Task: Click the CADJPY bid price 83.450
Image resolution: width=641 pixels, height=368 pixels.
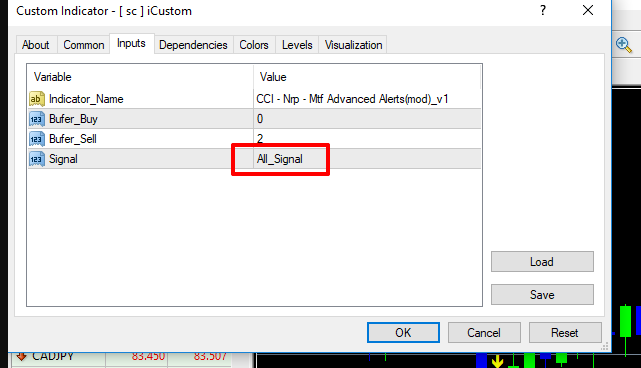Action: tap(148, 357)
